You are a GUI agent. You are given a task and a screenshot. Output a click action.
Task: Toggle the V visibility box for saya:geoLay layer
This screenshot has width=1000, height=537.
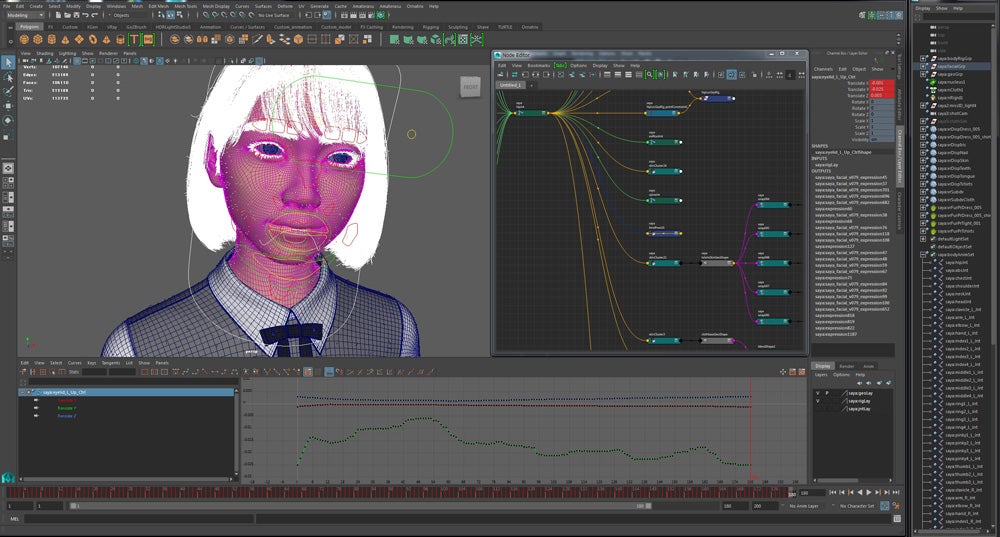[817, 393]
